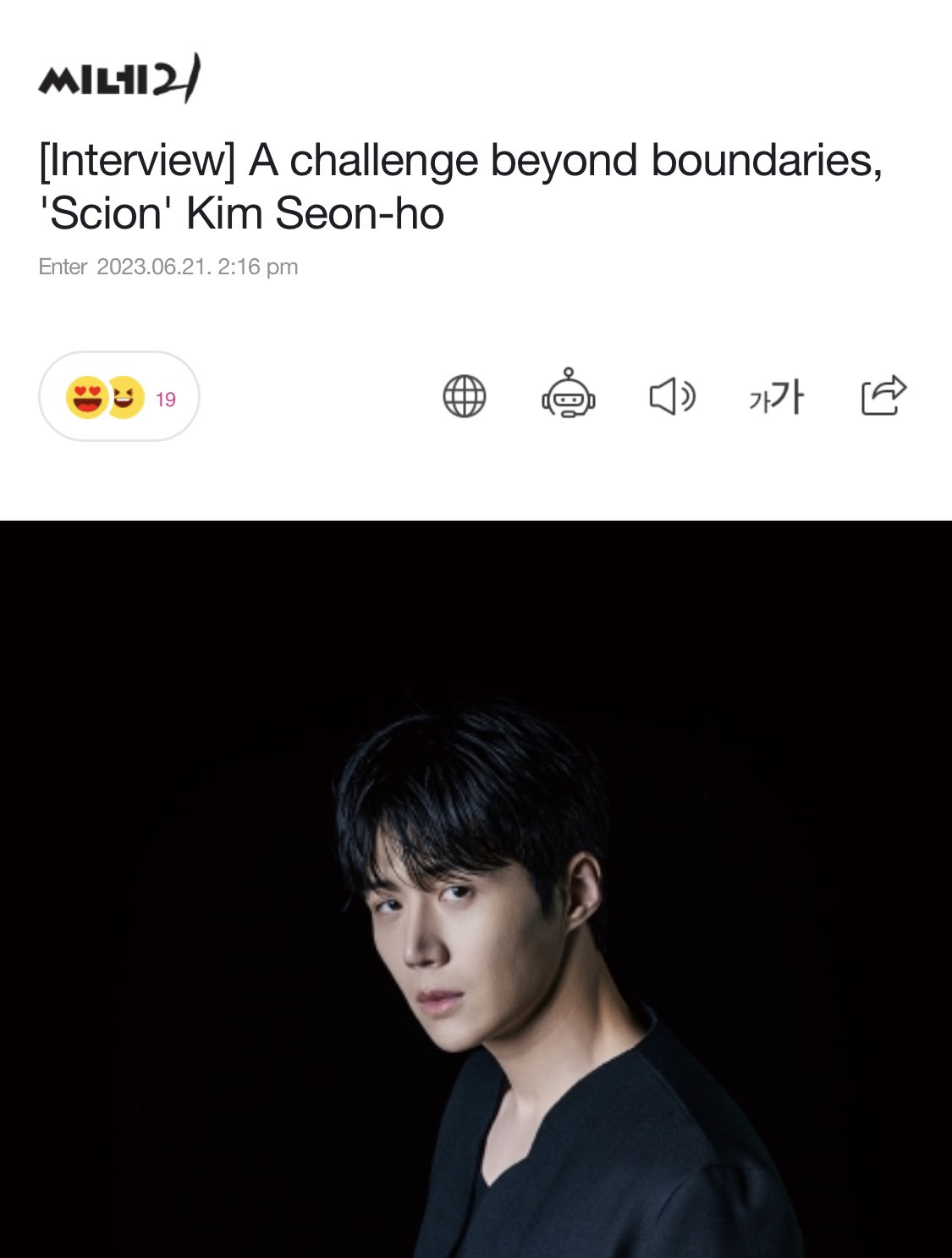Open the reactions pill button
Image resolution: width=952 pixels, height=1258 pixels.
(119, 396)
